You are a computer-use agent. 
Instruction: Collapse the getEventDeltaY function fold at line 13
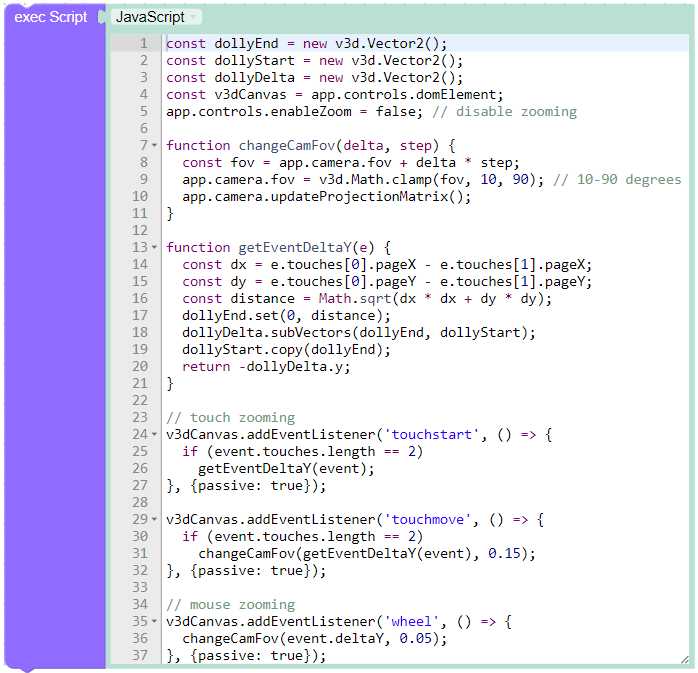point(154,247)
